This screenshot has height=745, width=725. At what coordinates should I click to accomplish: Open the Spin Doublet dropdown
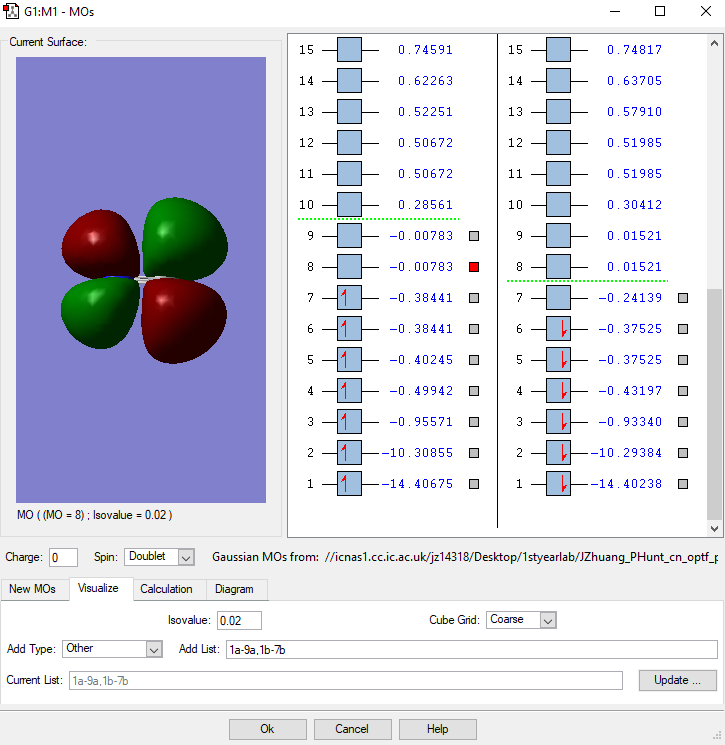coord(186,557)
